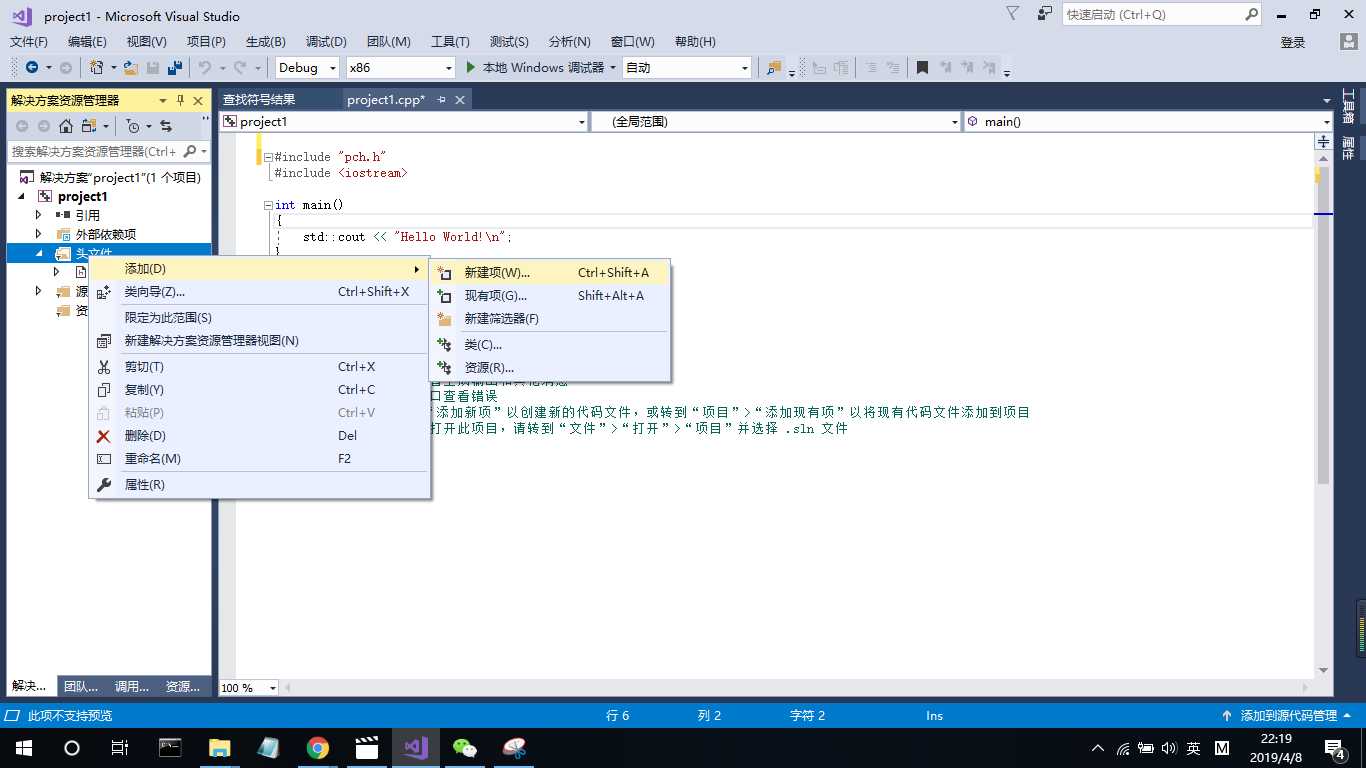Viewport: 1366px width, 768px height.
Task: Select 新建项(W)... from the submenu
Action: (x=550, y=273)
